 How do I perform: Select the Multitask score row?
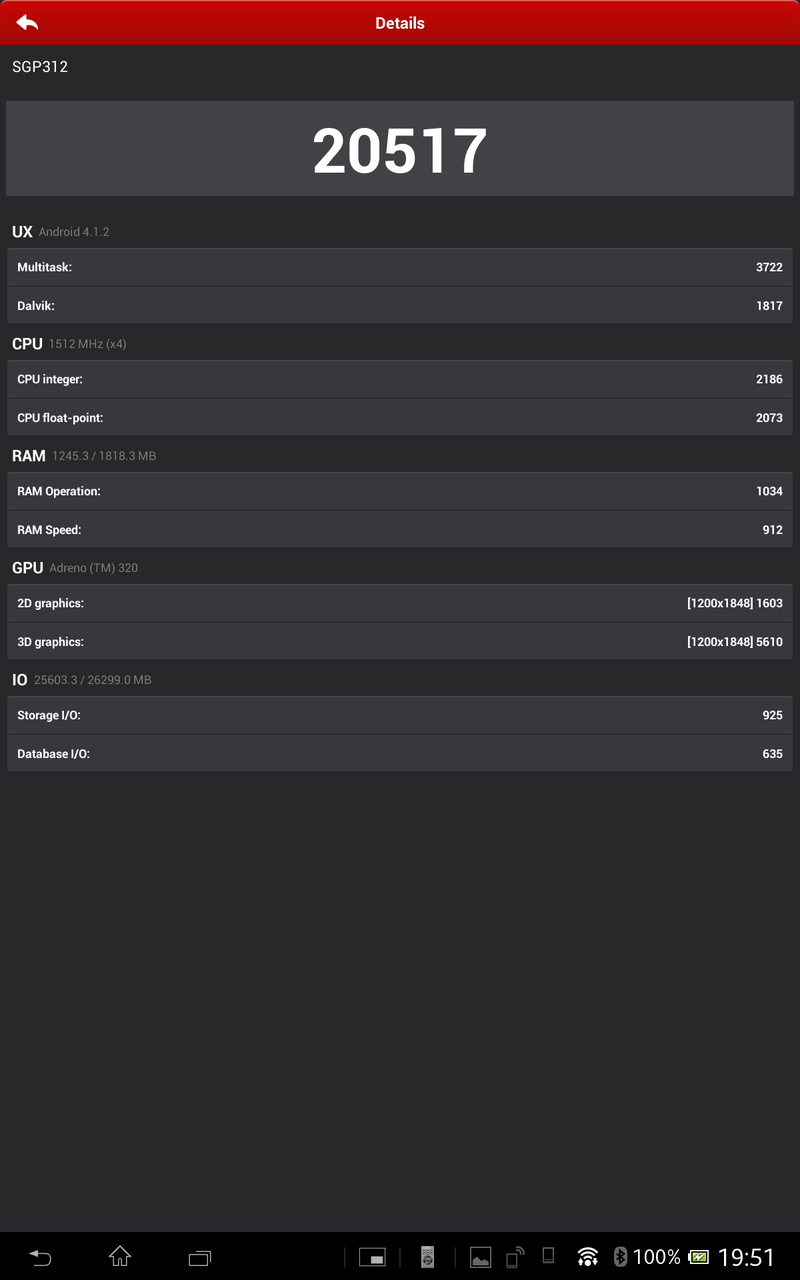[x=400, y=268]
